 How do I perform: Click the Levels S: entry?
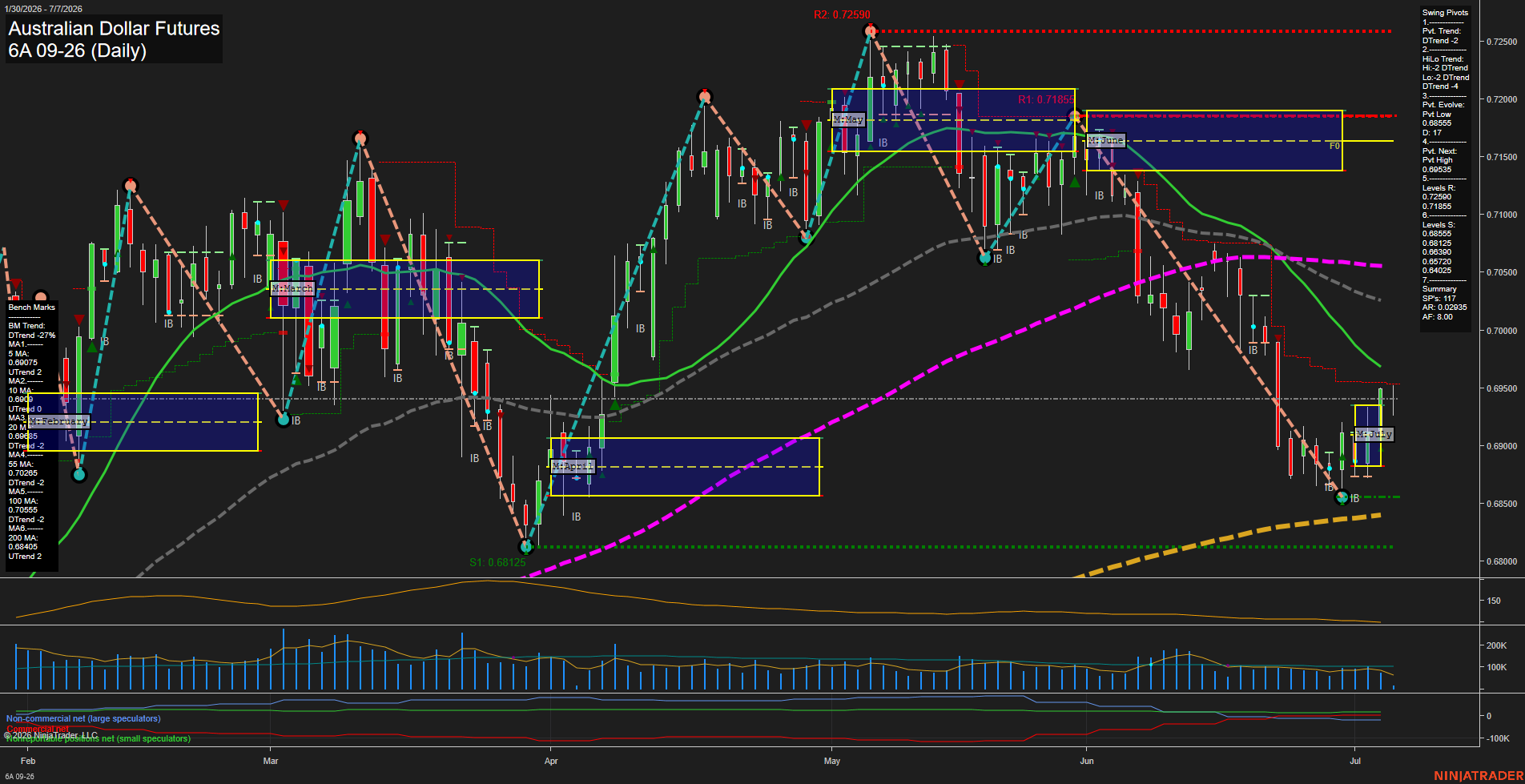point(1438,225)
